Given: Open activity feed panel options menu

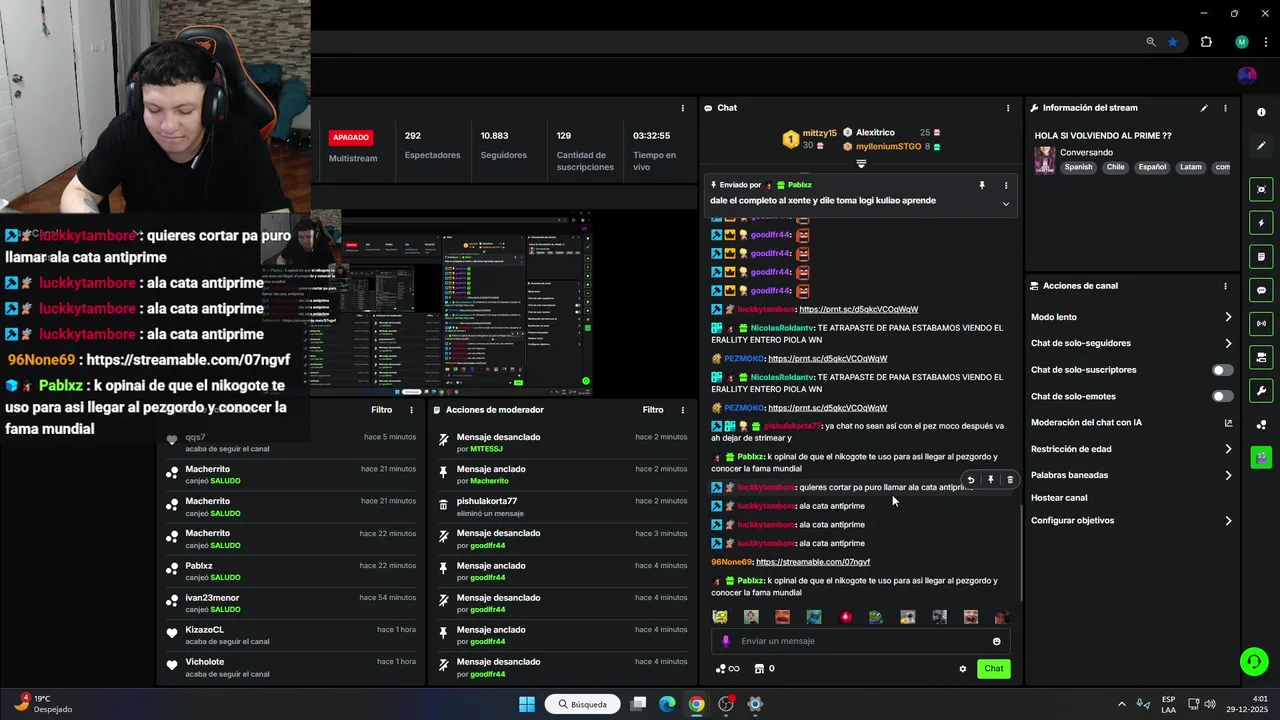Looking at the screenshot, I should tap(411, 410).
